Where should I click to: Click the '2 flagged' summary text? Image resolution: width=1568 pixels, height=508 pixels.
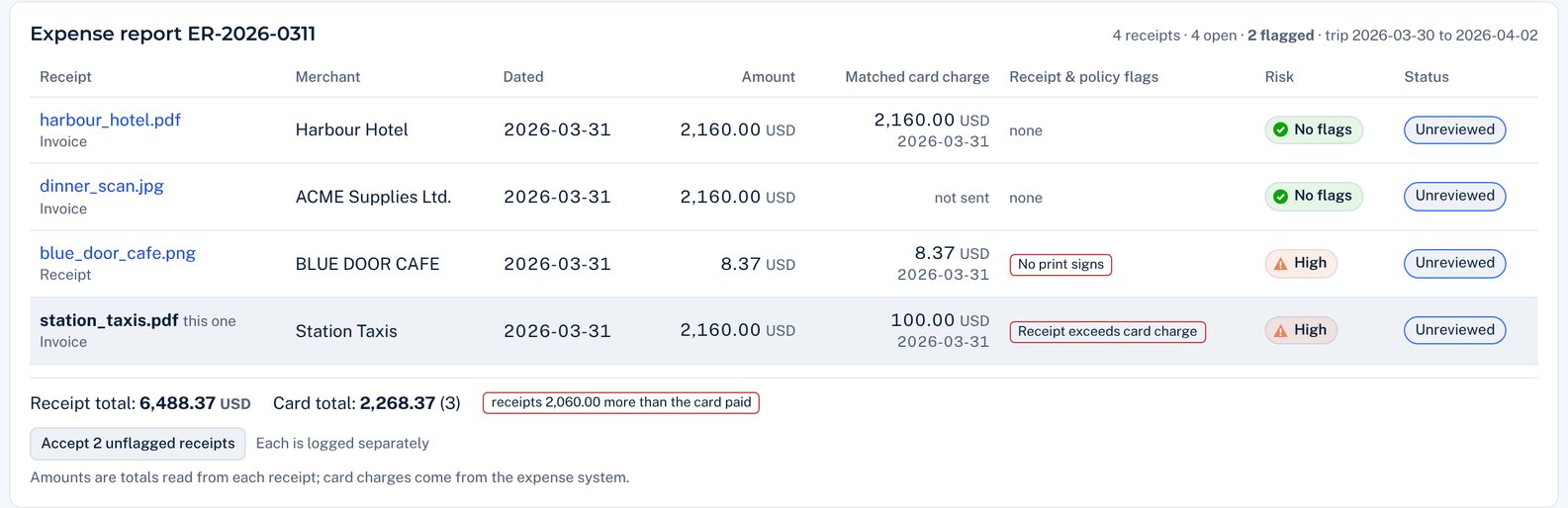pyautogui.click(x=1280, y=35)
